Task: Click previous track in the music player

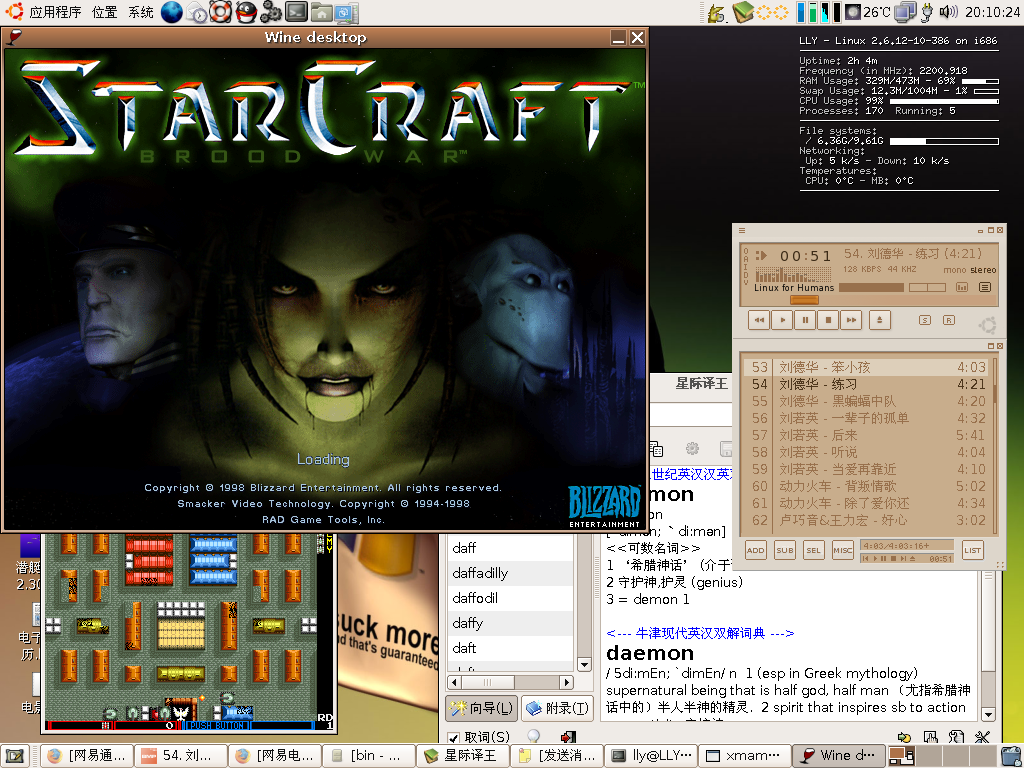Action: (759, 320)
